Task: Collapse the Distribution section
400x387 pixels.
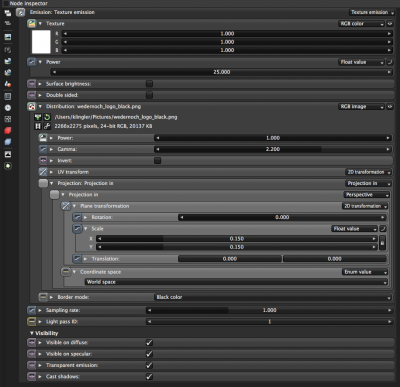Action: pyautogui.click(x=40, y=106)
